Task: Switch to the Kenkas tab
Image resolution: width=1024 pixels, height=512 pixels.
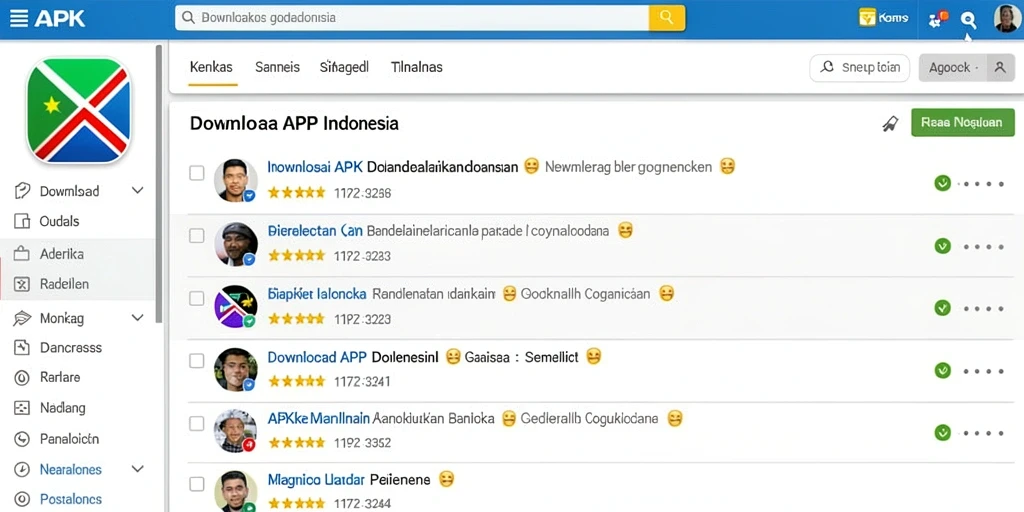Action: tap(211, 67)
